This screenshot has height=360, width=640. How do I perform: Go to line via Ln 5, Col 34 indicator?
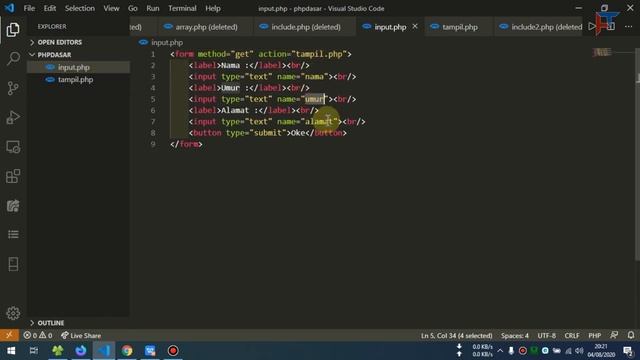(x=456, y=336)
